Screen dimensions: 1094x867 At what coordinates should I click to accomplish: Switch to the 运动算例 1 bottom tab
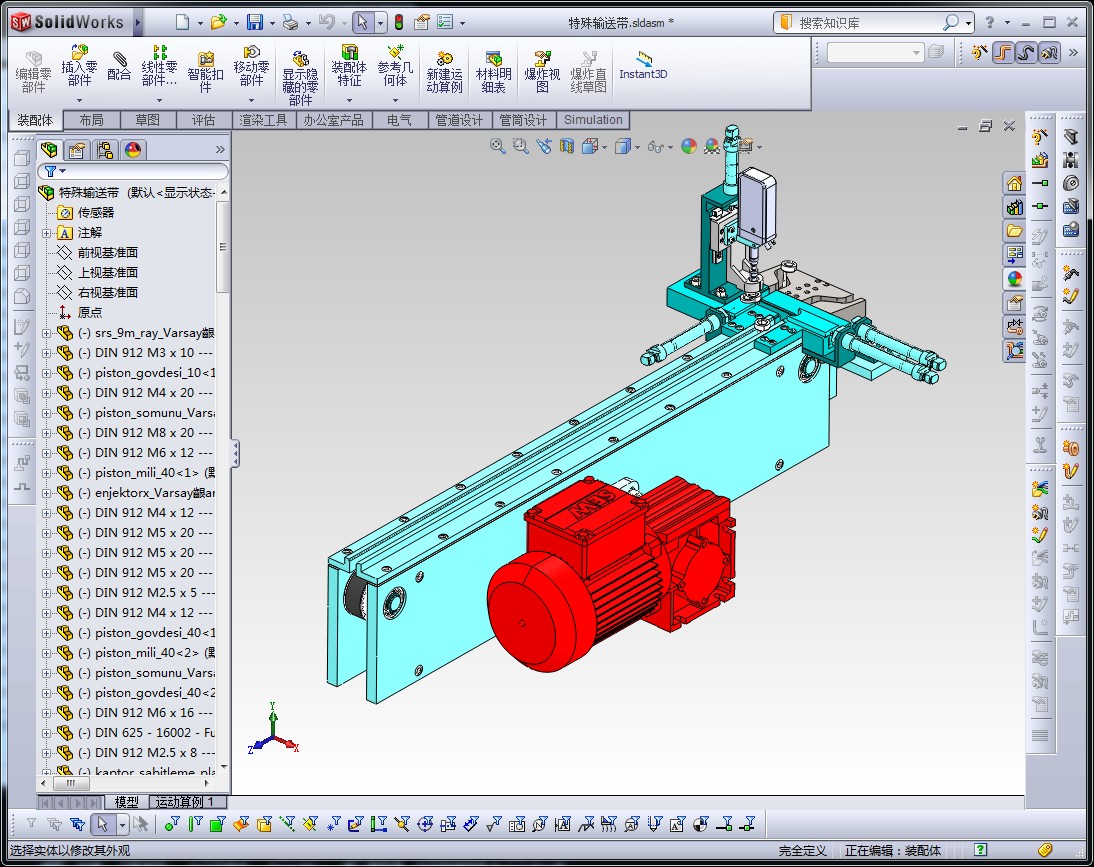(184, 802)
